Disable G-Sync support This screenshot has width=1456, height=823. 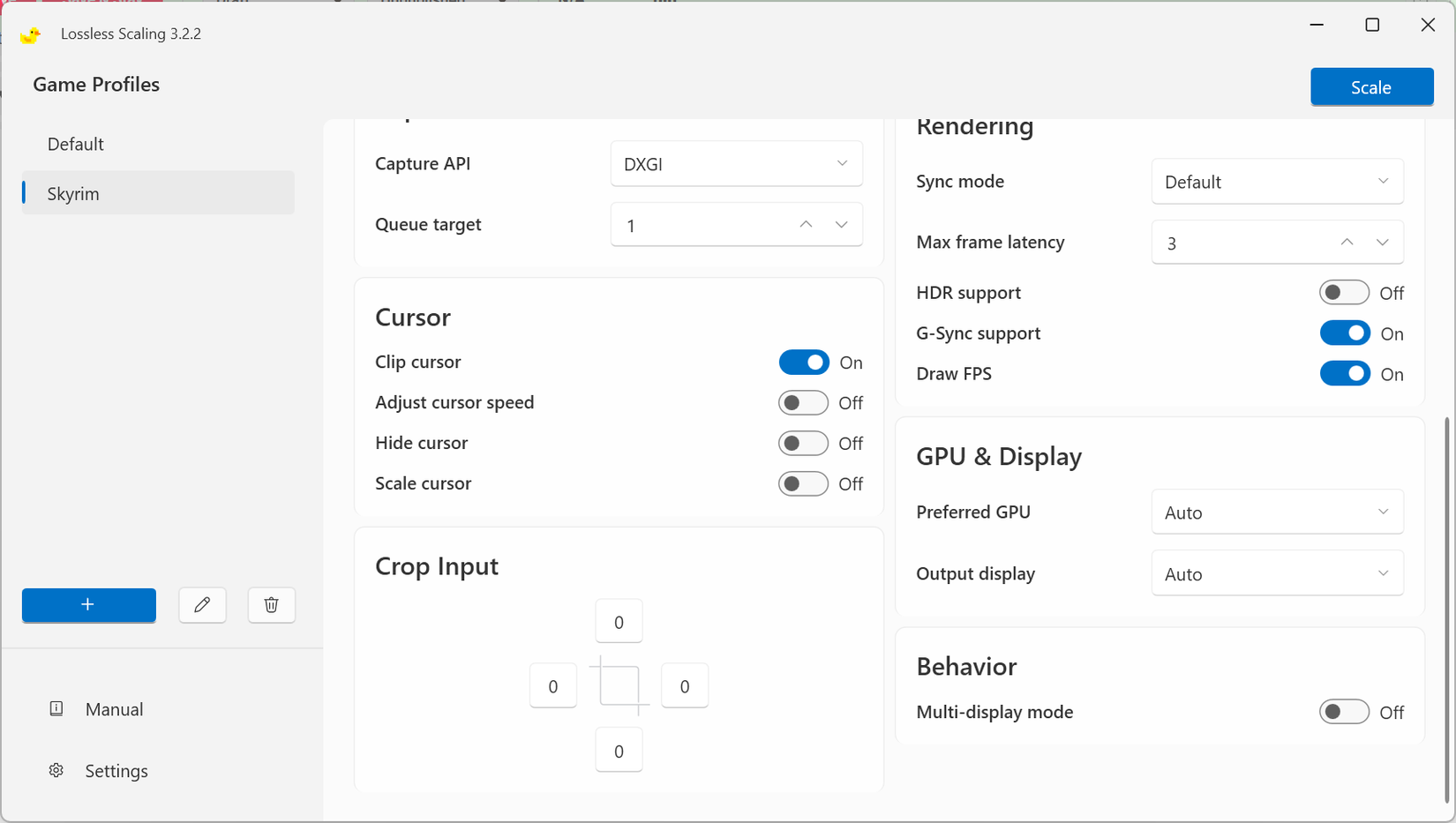1345,333
